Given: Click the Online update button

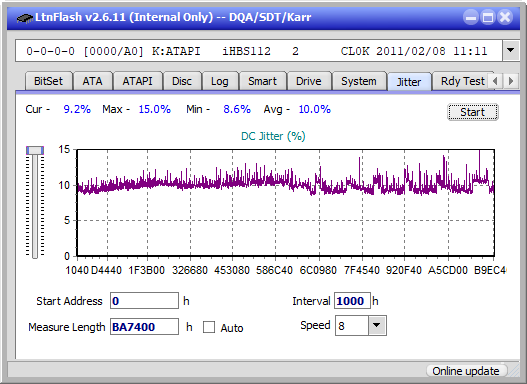Looking at the screenshot, I should click(x=466, y=371).
